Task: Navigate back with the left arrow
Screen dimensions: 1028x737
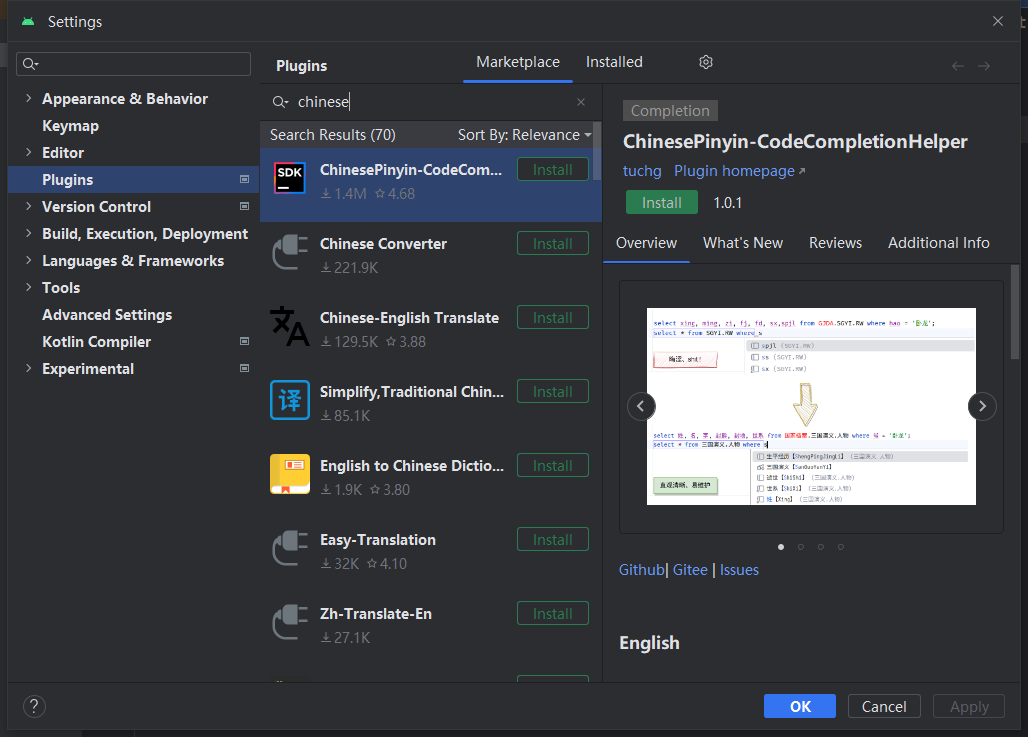Action: [x=958, y=66]
